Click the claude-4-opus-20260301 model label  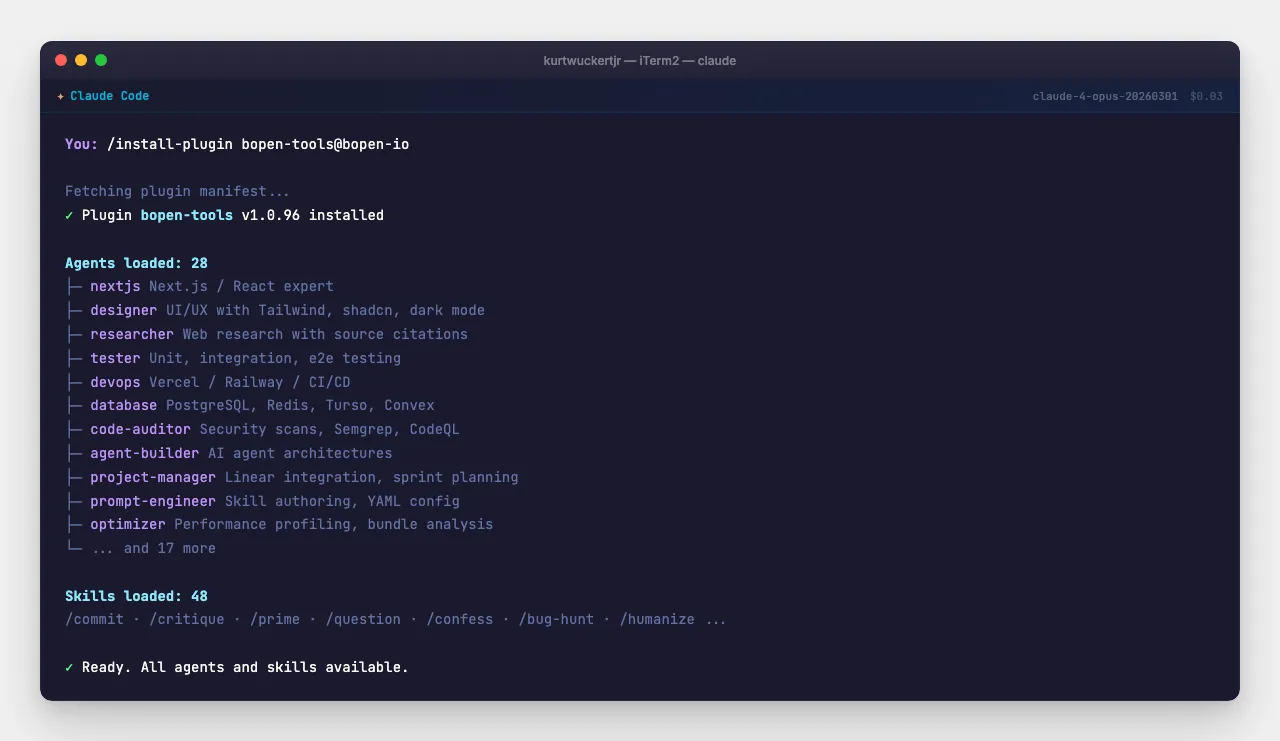[x=1105, y=96]
